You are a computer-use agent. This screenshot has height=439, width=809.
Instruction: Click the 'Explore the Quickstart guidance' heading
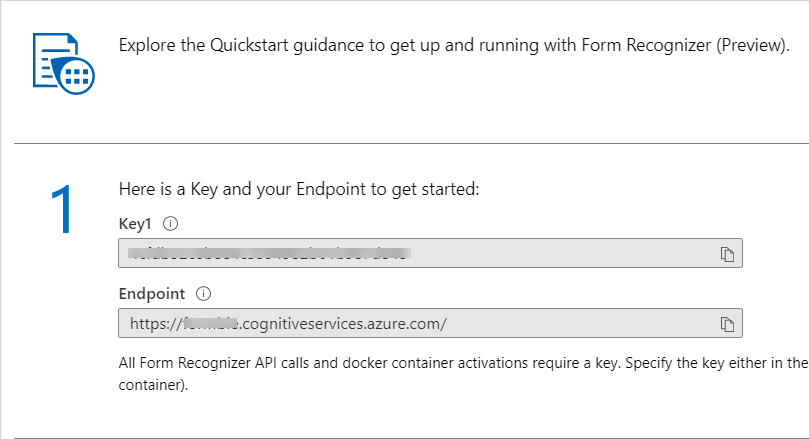tap(300, 46)
